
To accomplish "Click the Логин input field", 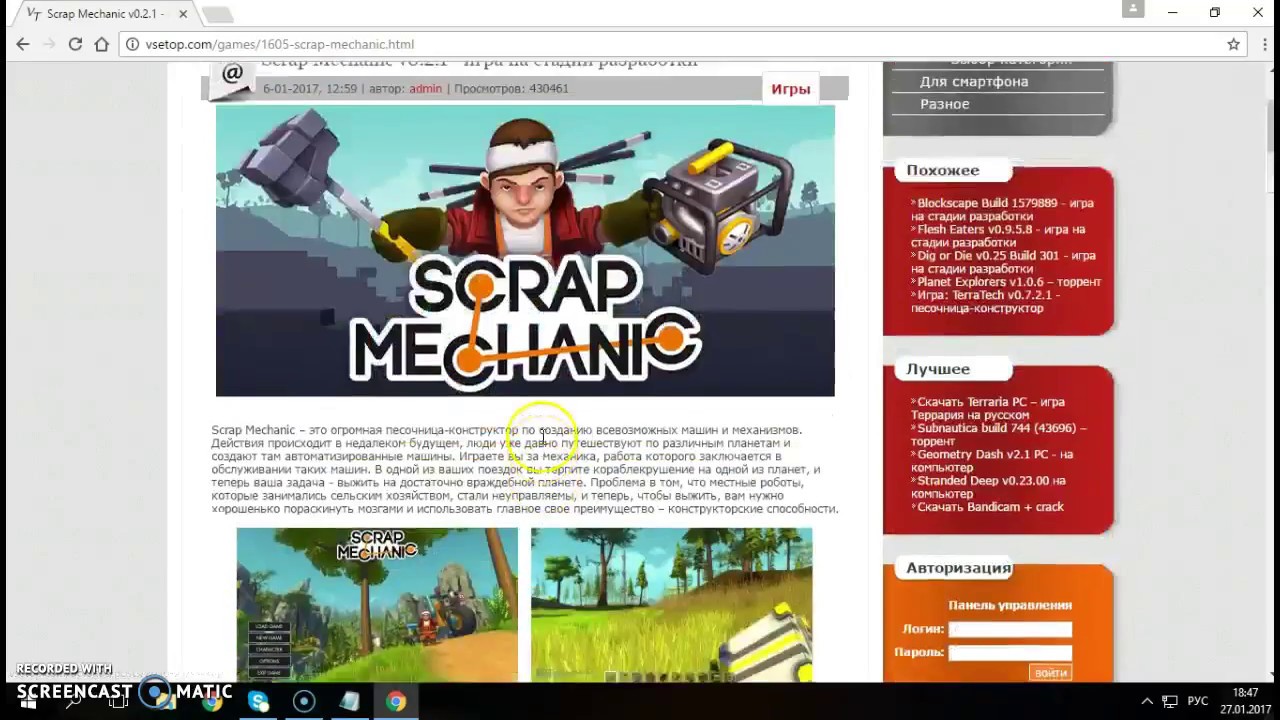I will pyautogui.click(x=1010, y=629).
